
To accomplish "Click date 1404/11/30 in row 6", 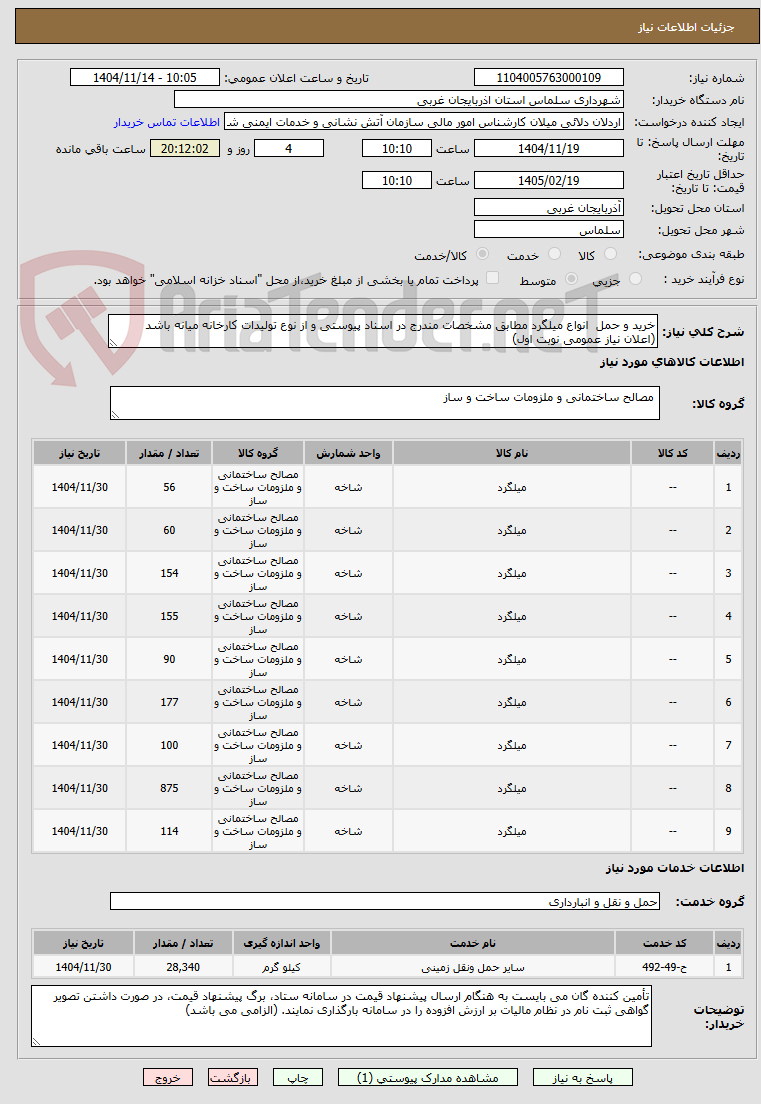I will pos(80,702).
